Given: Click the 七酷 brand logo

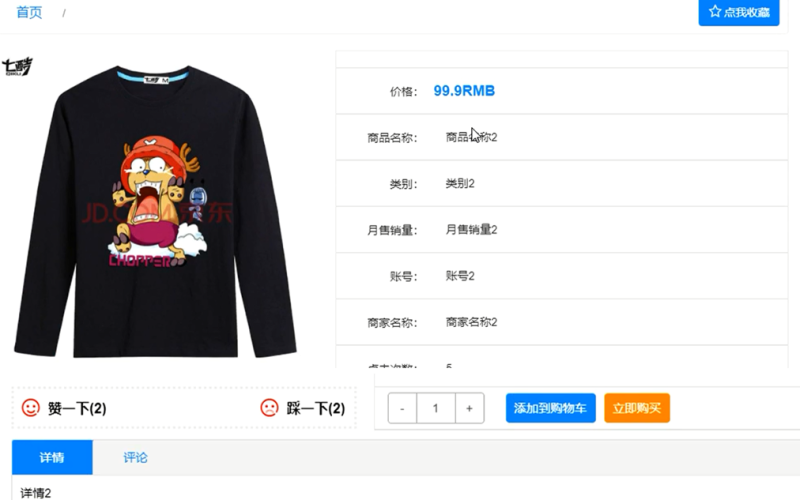Looking at the screenshot, I should (x=17, y=67).
